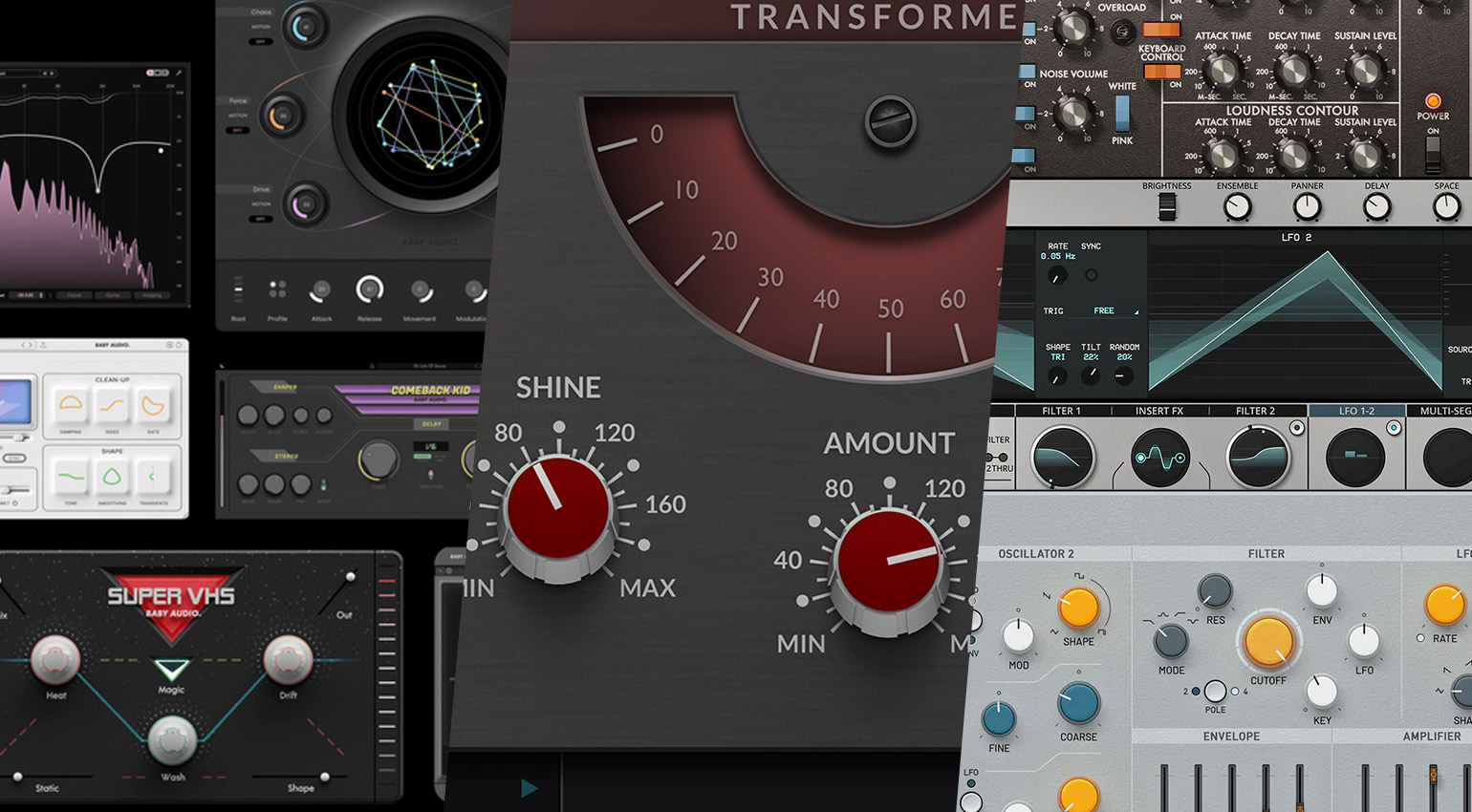Click the blue display thumbnail in the white plugin
Viewport: 1472px width, 812px height.
[x=15, y=401]
